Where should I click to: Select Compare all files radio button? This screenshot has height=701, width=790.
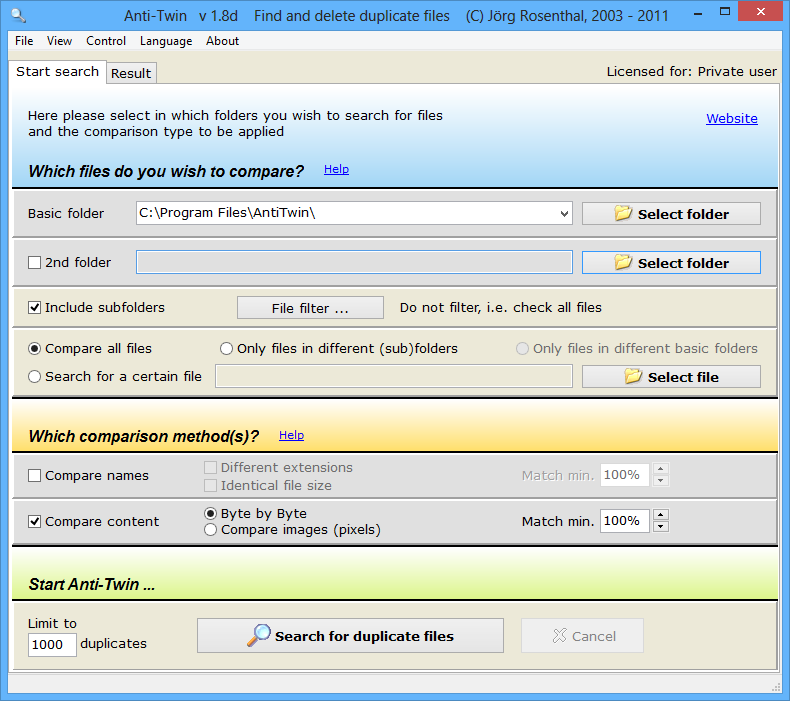(34, 349)
